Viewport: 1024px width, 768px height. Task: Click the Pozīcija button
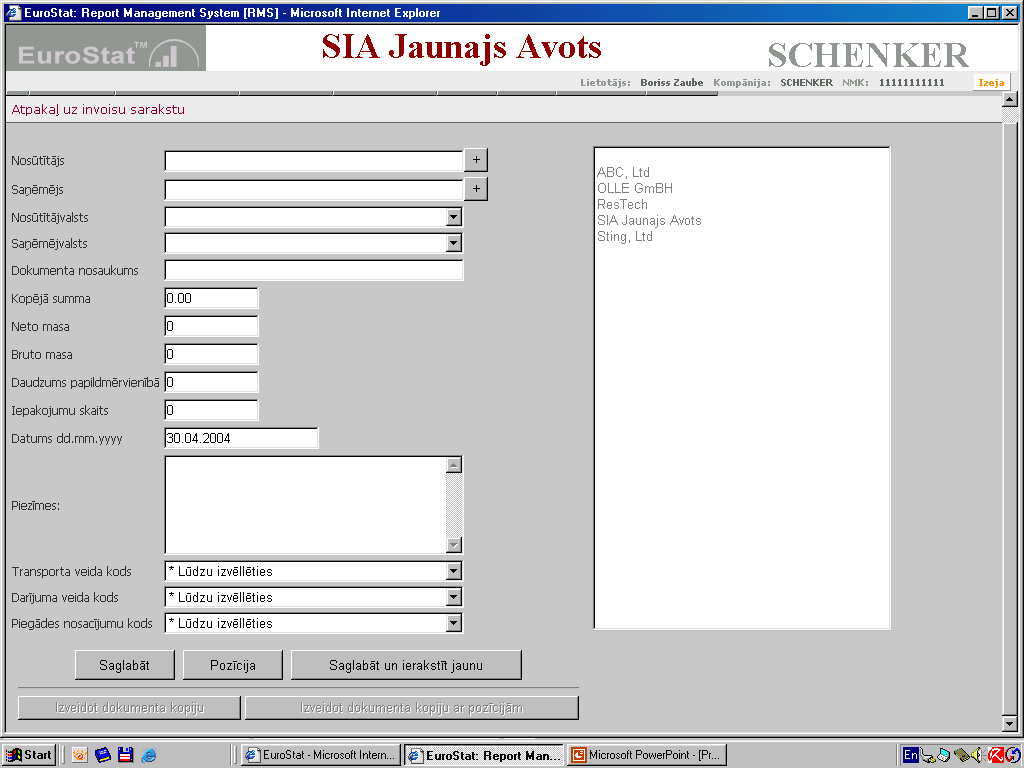(232, 665)
